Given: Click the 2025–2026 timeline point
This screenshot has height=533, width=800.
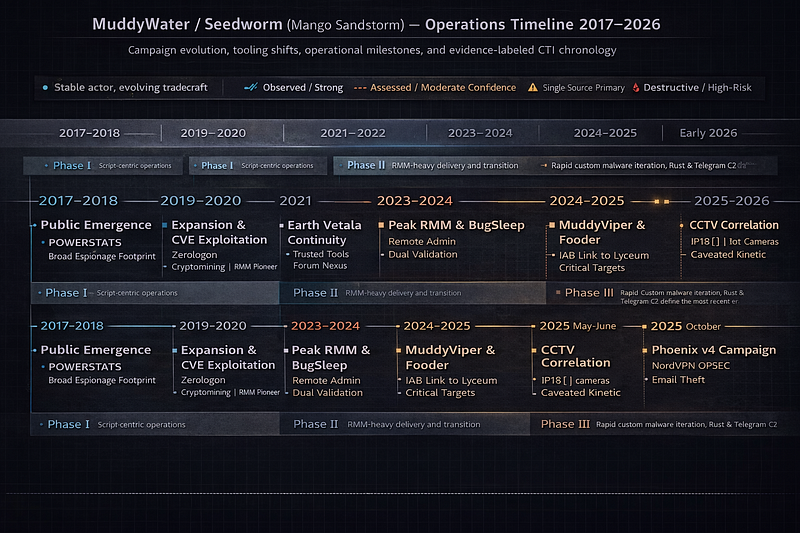Looking at the screenshot, I should point(732,201).
